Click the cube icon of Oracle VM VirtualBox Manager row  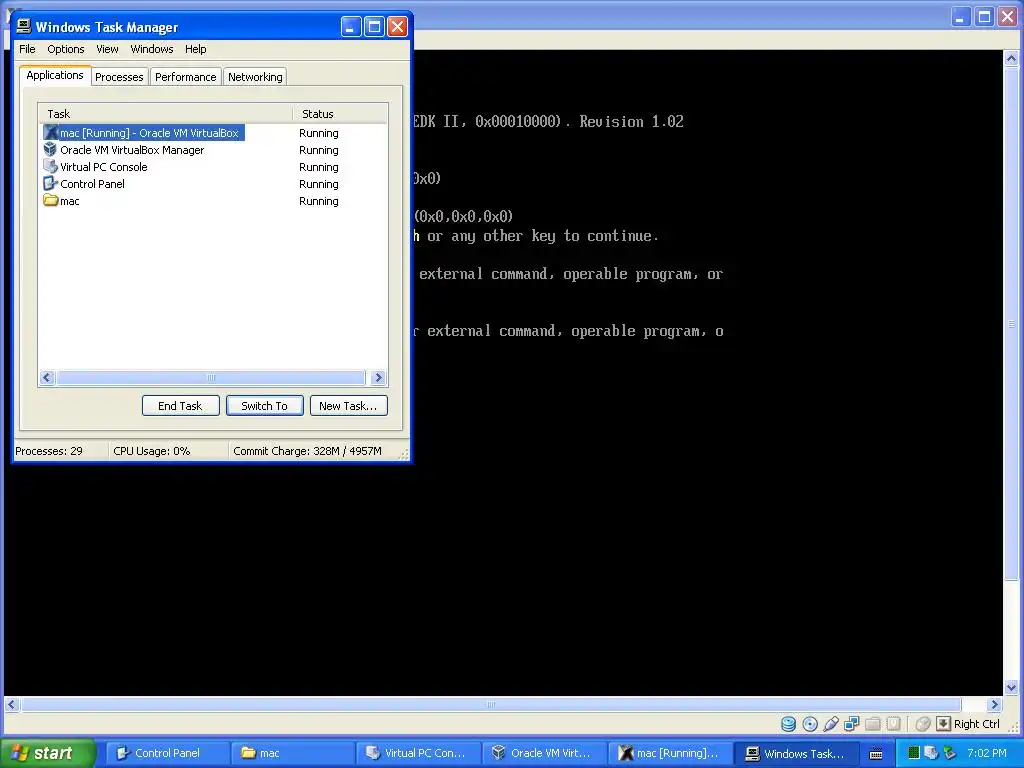pos(51,150)
